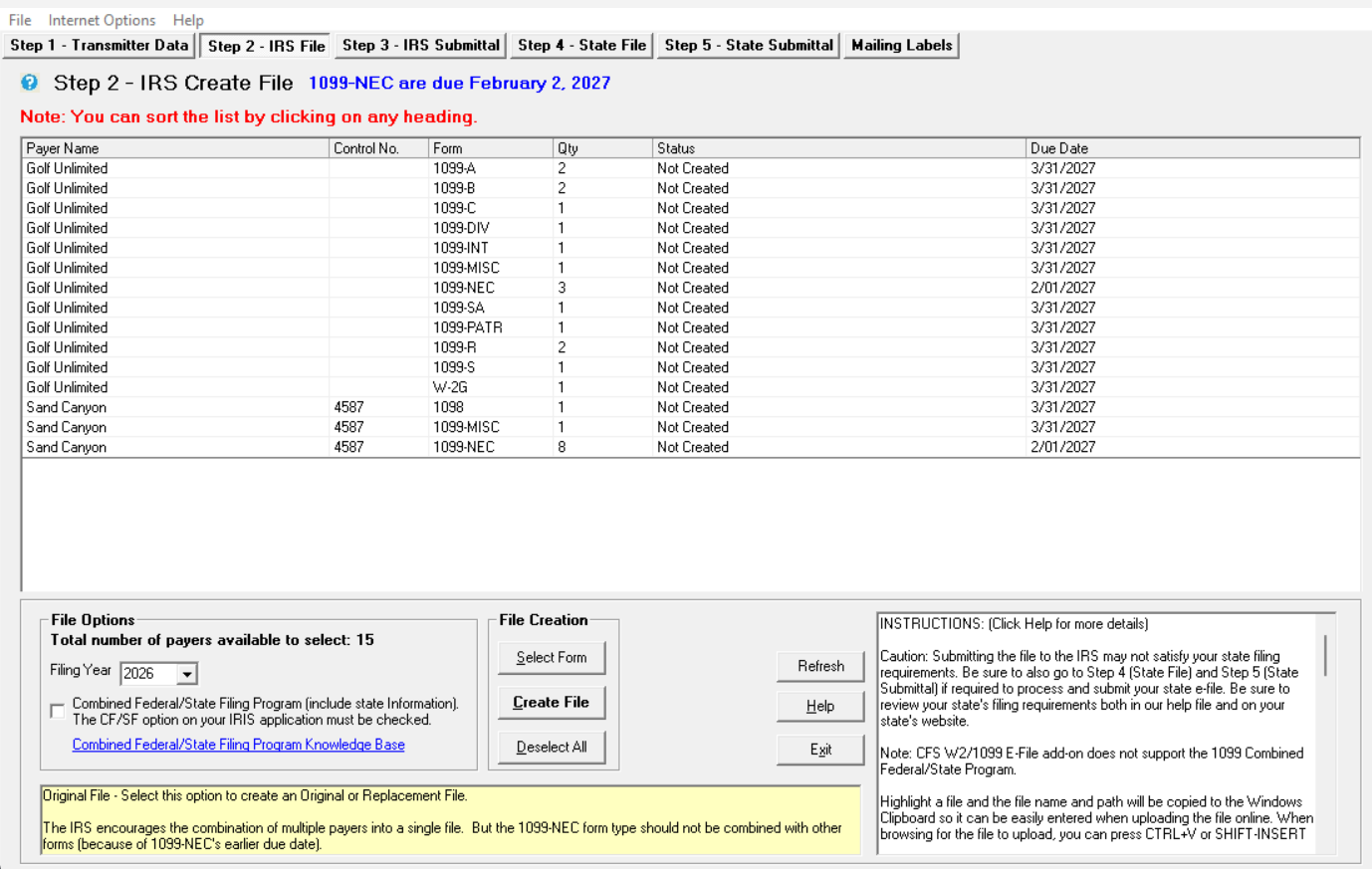Switch to Step 4 - State File tab
The height and width of the screenshot is (869, 1372).
point(582,45)
